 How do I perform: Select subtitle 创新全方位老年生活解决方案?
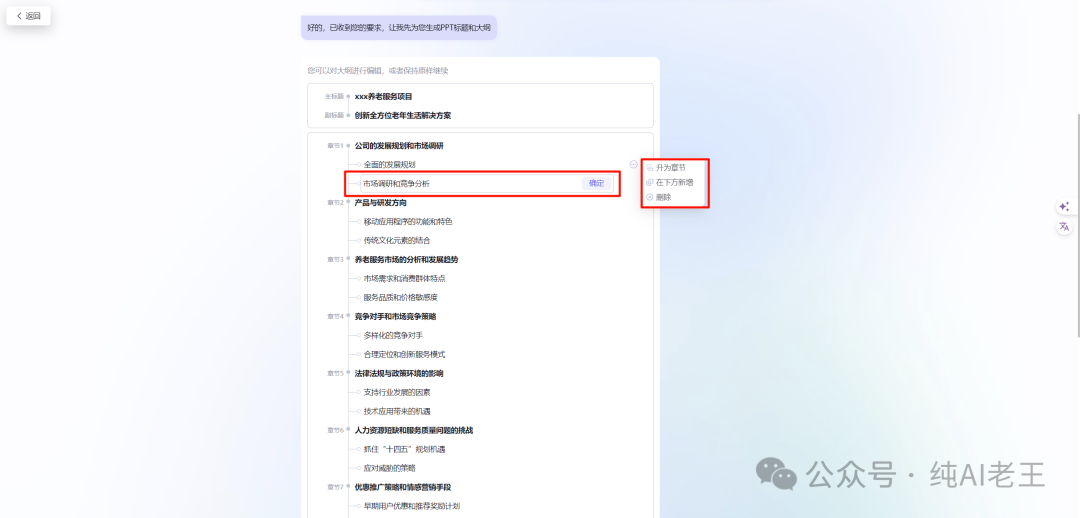tap(403, 116)
